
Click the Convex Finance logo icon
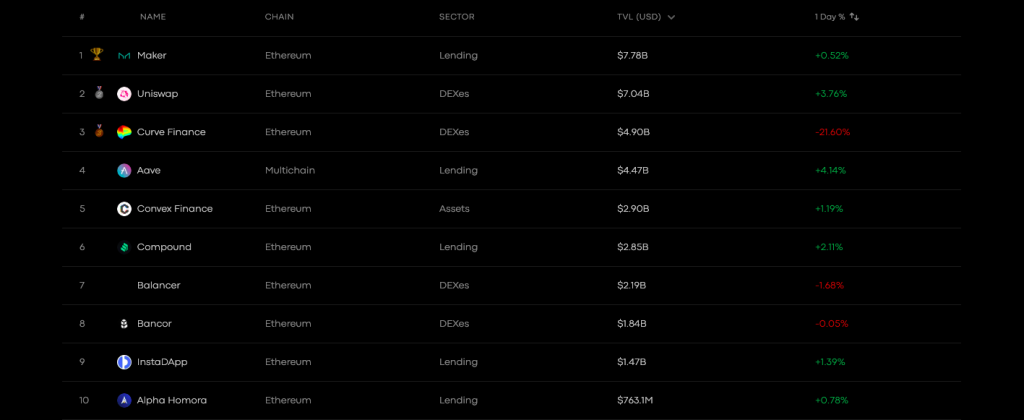point(124,209)
